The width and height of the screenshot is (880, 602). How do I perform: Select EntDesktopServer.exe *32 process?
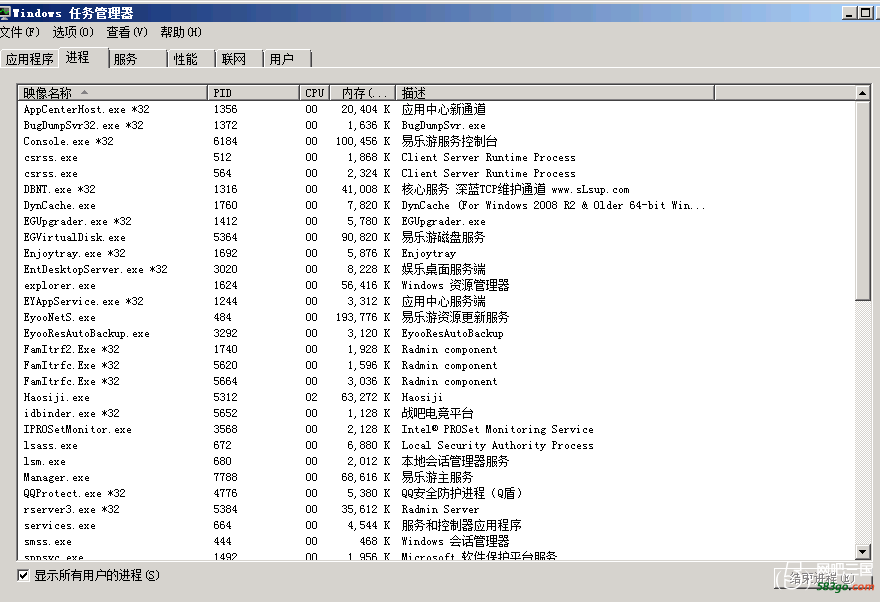point(437,269)
